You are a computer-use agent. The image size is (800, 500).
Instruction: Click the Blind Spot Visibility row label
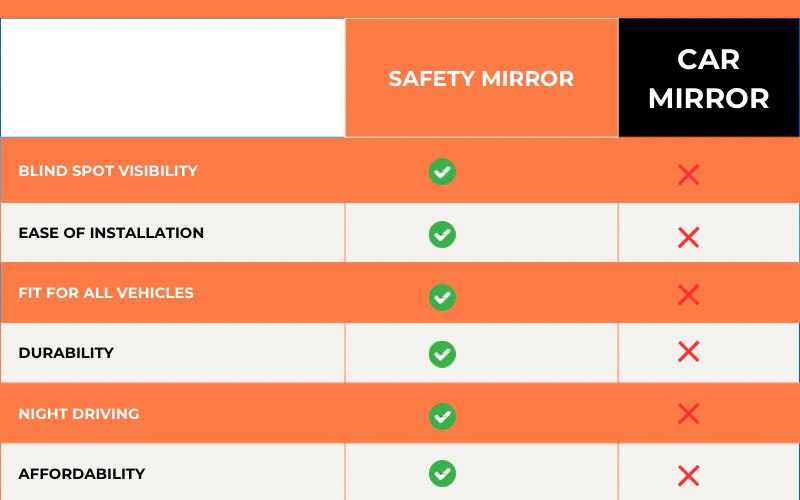[108, 171]
